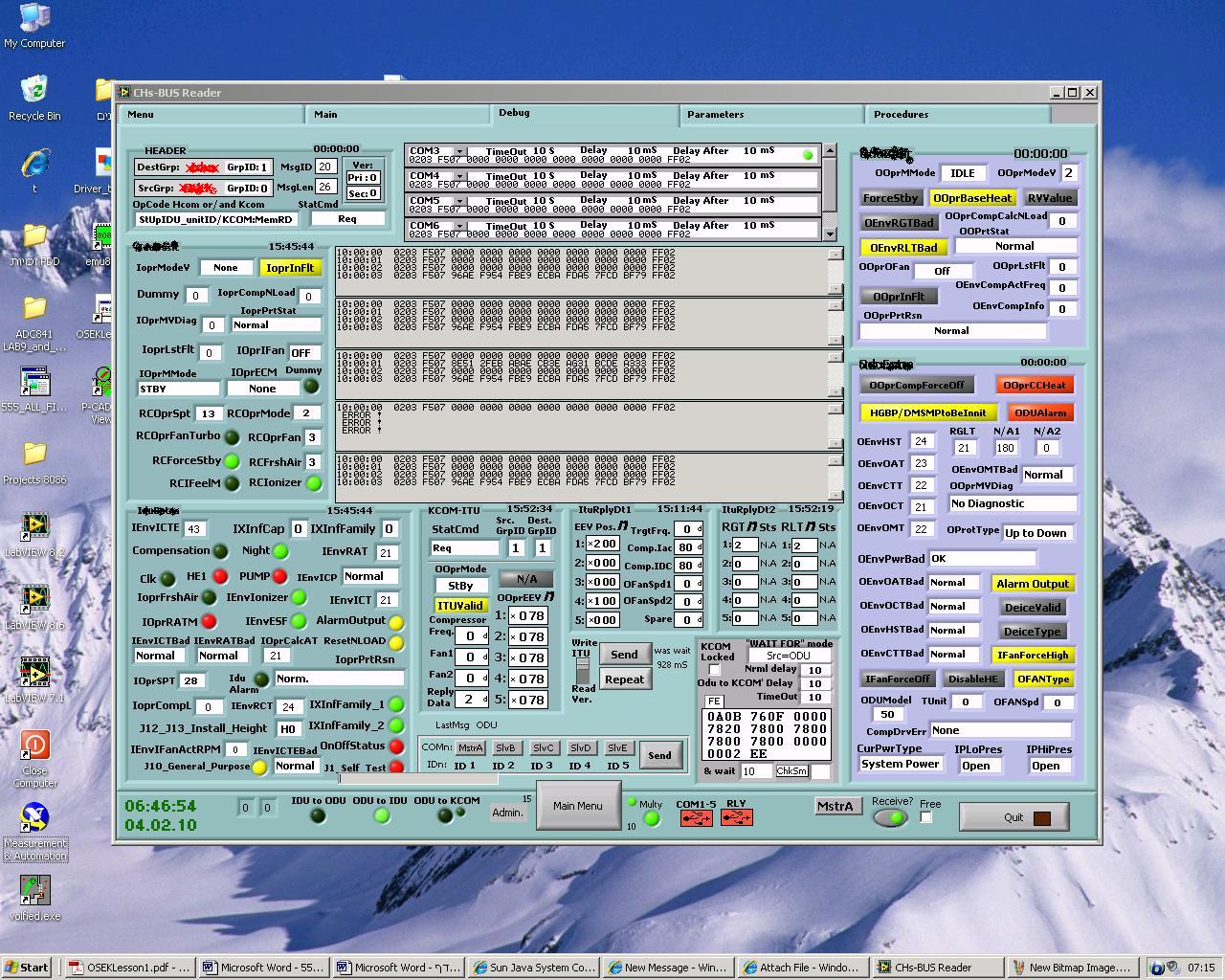Click the COM1-5 USB connection icon
The height and width of the screenshot is (980, 1225).
(x=696, y=818)
